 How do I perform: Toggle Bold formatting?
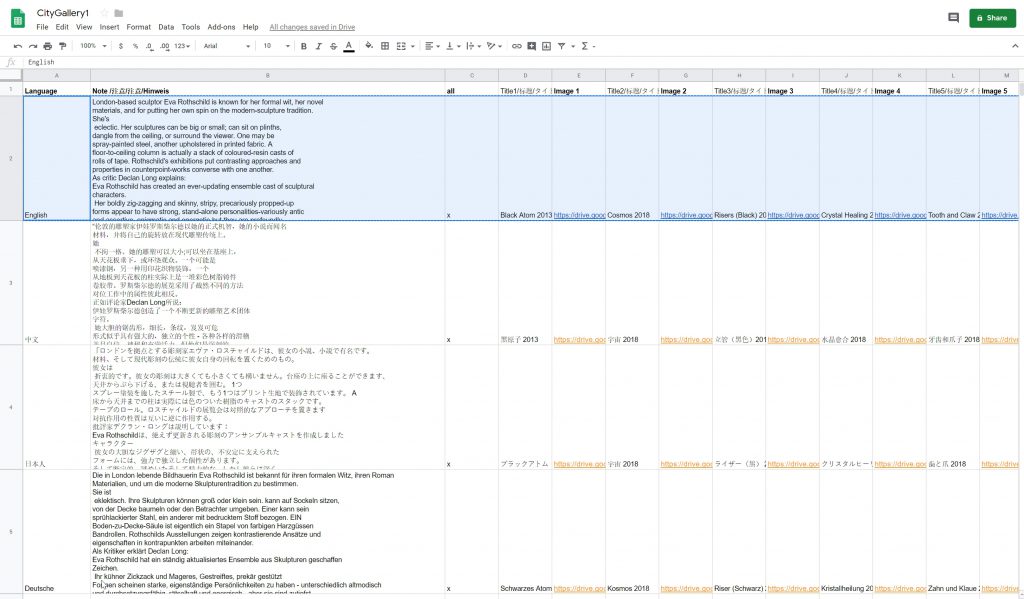click(x=303, y=46)
